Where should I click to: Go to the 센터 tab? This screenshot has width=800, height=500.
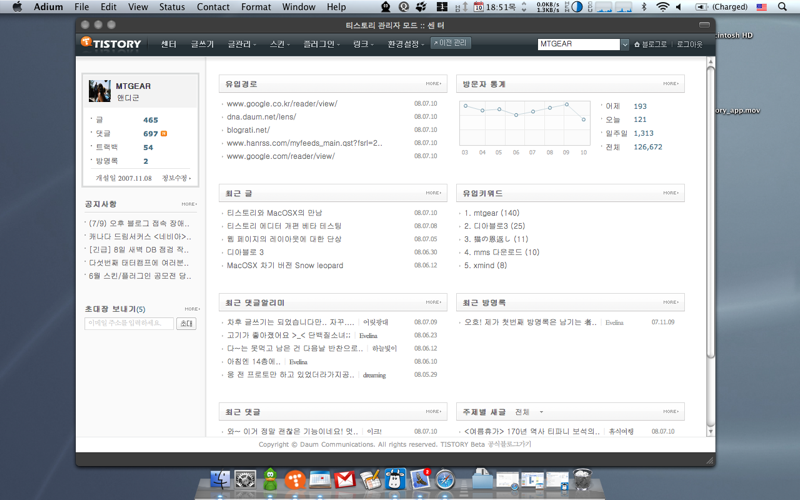(168, 44)
